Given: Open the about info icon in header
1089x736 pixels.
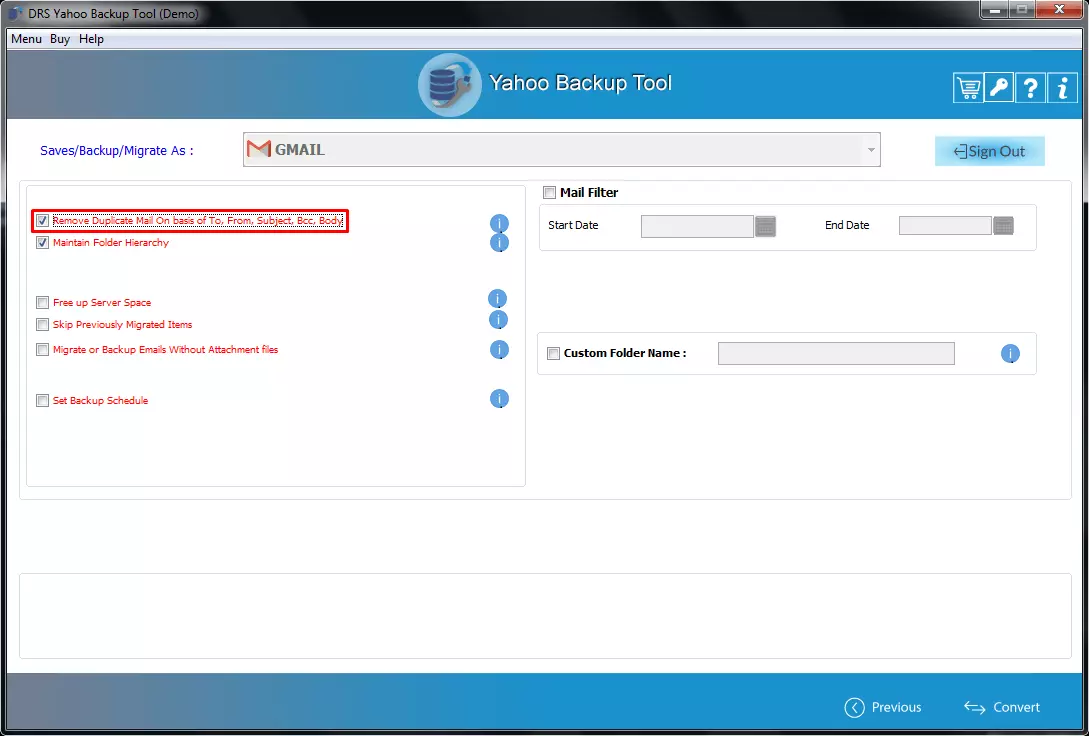Looking at the screenshot, I should click(1061, 88).
